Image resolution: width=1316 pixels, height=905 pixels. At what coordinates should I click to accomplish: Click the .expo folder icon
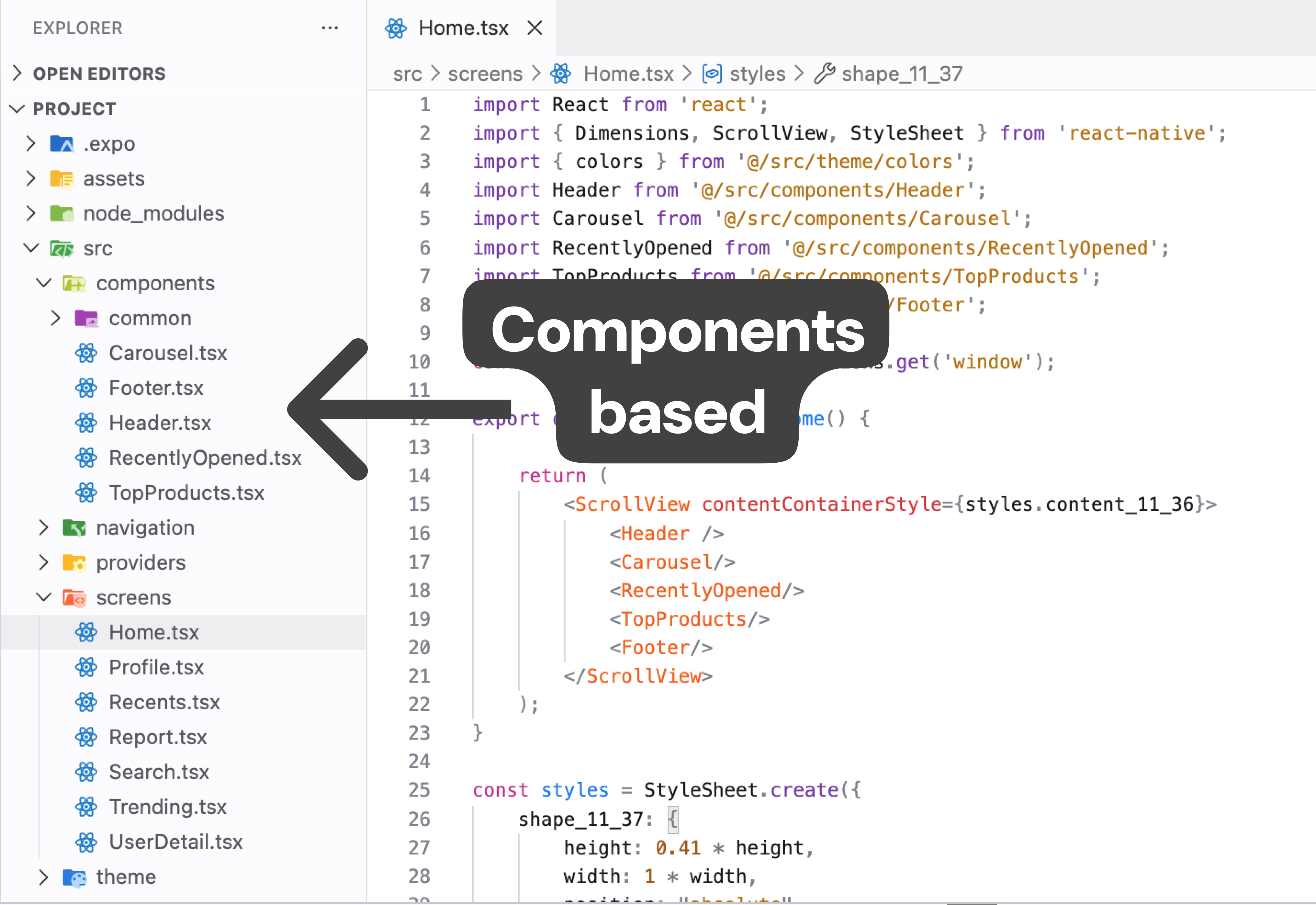pos(62,144)
